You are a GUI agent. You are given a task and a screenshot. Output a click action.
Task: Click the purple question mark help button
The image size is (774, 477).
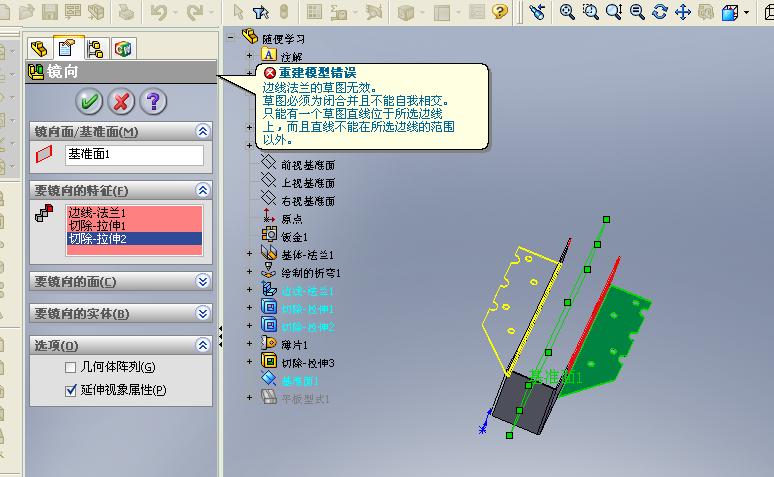(154, 102)
